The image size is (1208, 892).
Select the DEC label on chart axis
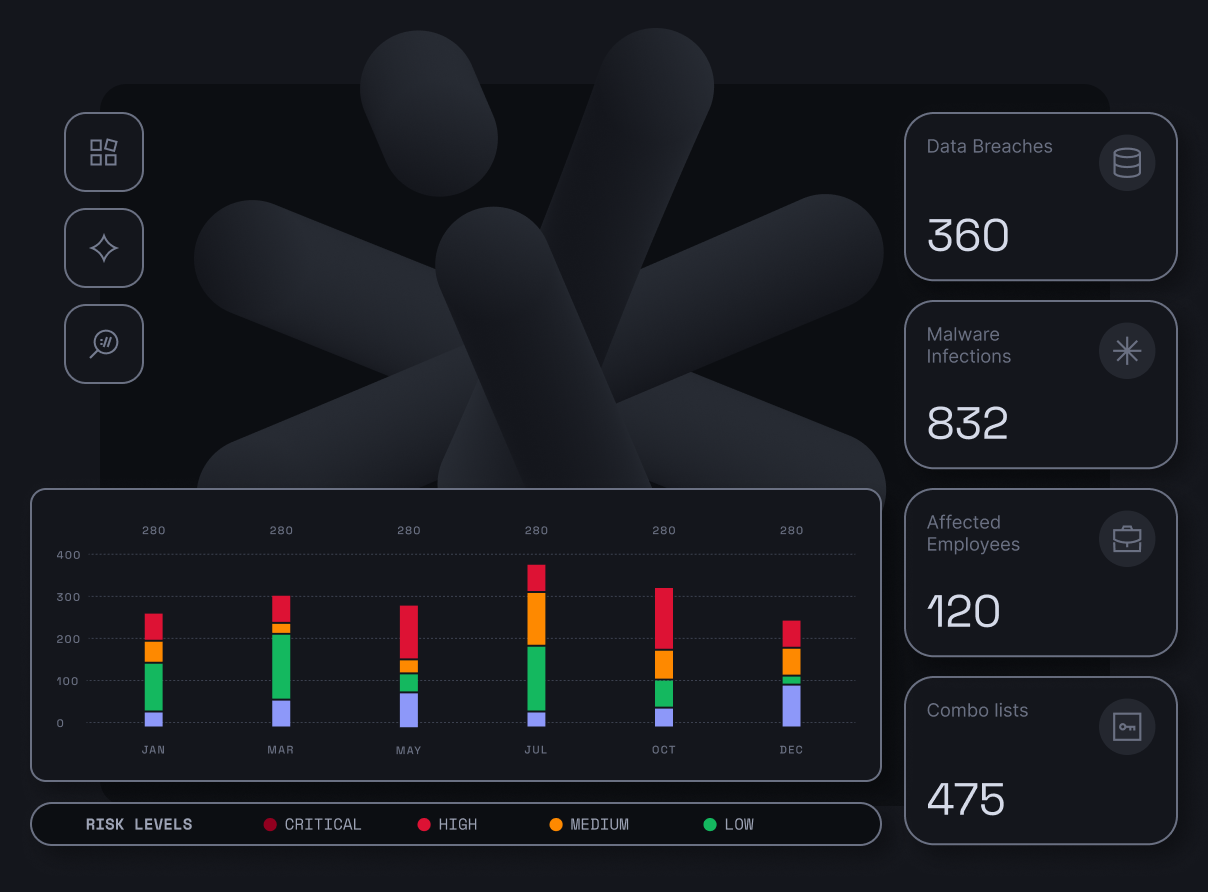[x=791, y=750]
